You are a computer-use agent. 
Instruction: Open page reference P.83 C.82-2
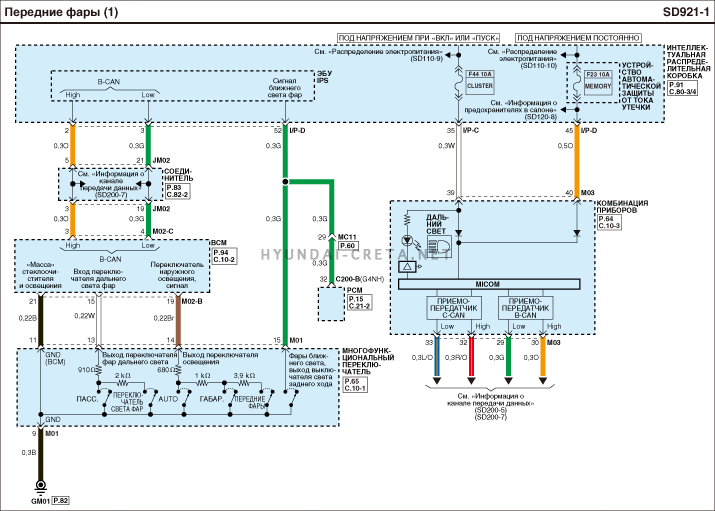(177, 191)
